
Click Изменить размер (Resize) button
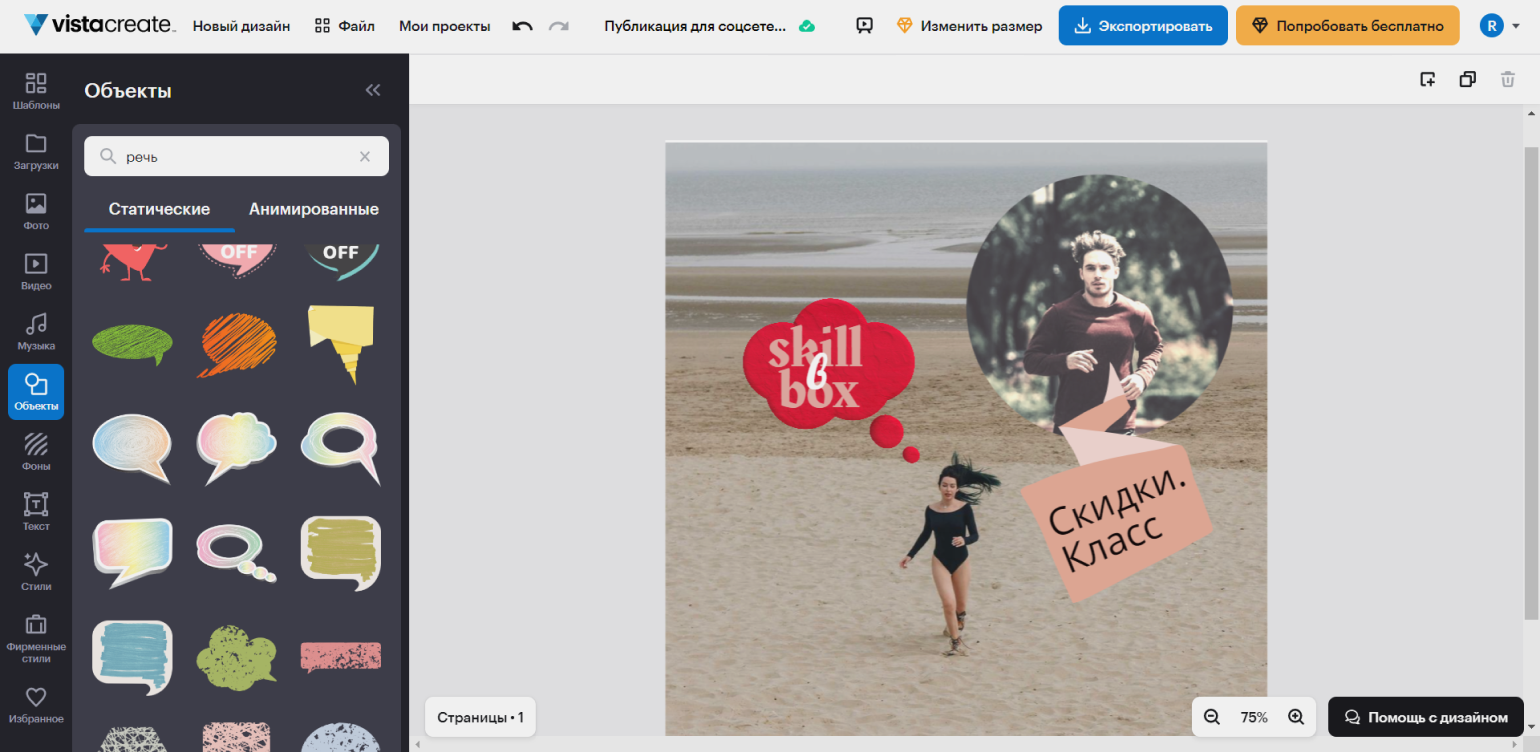(x=969, y=26)
